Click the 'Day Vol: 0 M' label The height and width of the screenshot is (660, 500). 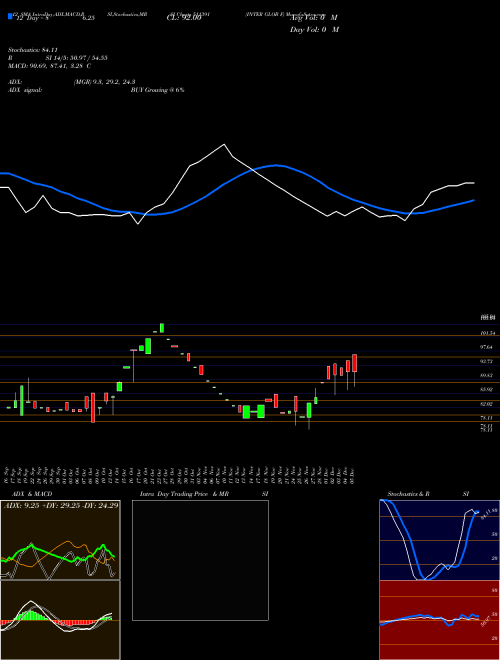click(x=314, y=30)
